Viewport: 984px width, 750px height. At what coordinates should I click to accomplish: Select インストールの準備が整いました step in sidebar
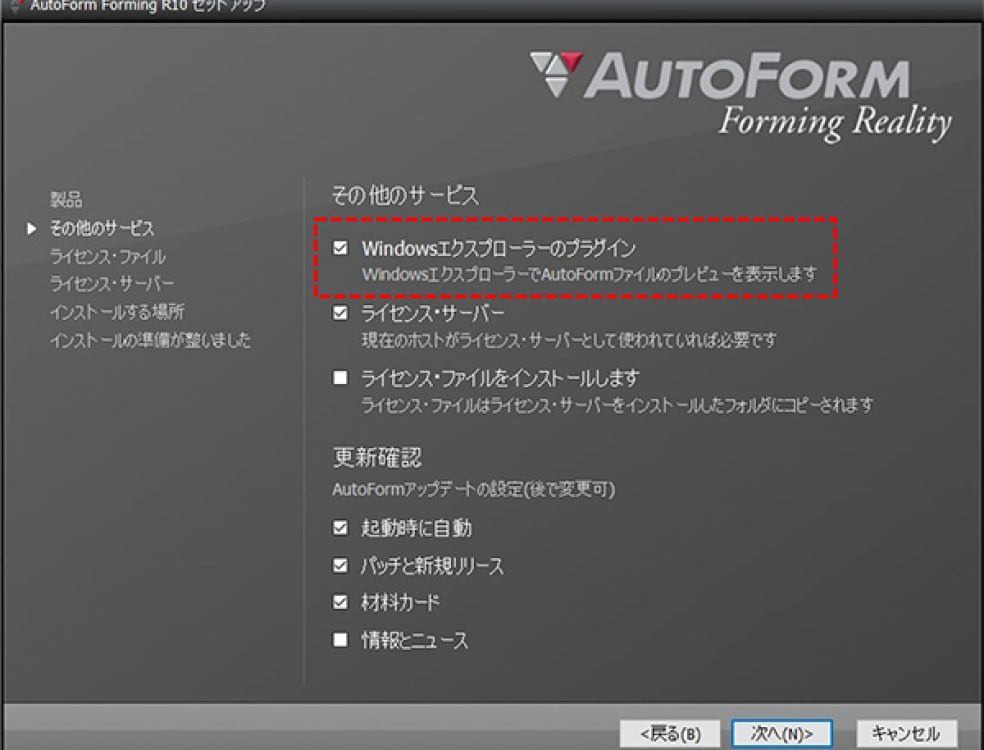click(x=150, y=340)
